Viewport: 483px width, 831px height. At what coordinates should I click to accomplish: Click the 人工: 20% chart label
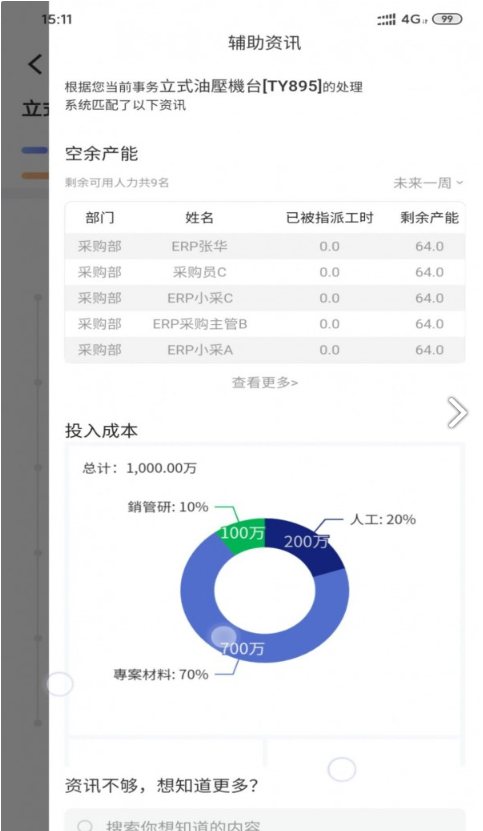tap(383, 519)
